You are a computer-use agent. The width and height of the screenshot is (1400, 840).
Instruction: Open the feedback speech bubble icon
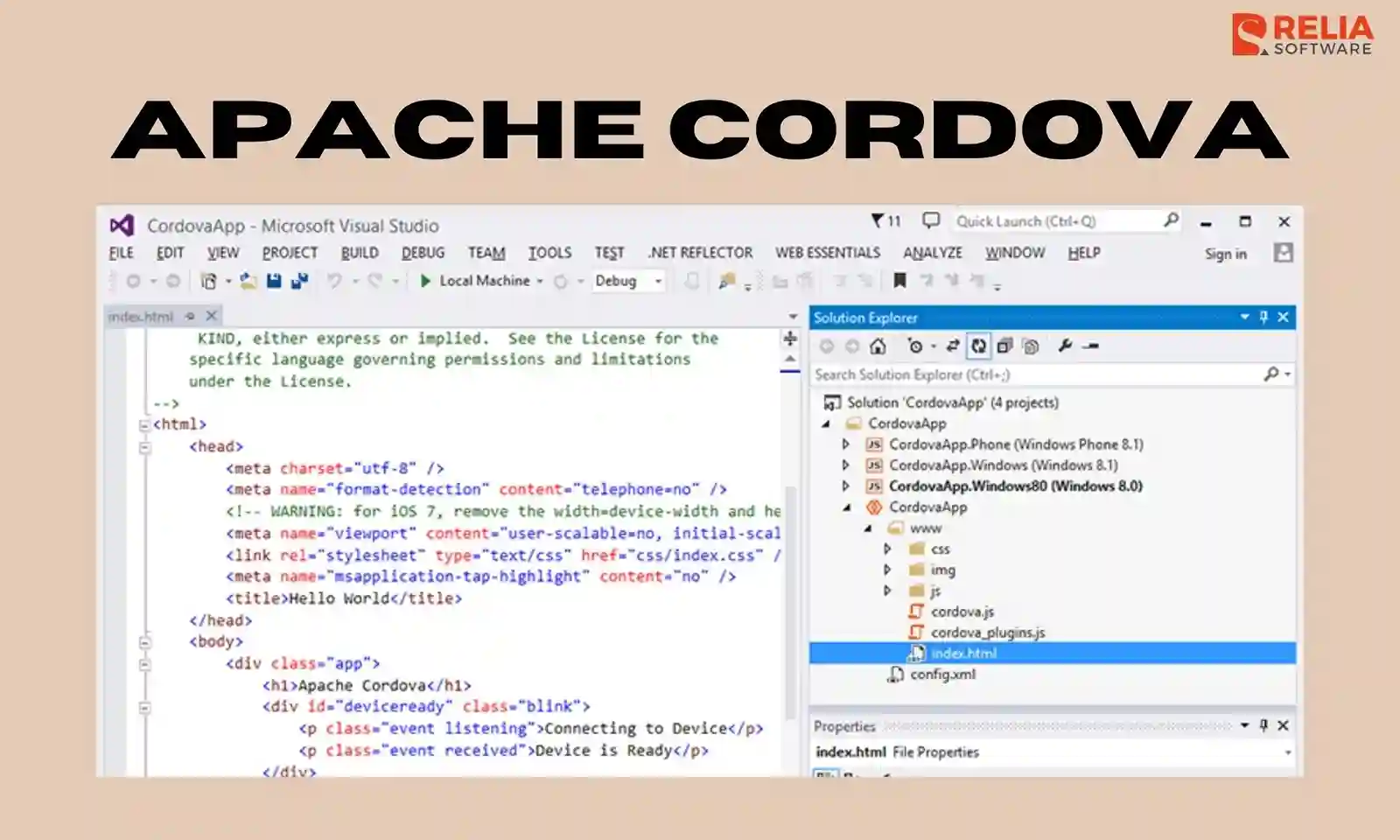[x=931, y=220]
